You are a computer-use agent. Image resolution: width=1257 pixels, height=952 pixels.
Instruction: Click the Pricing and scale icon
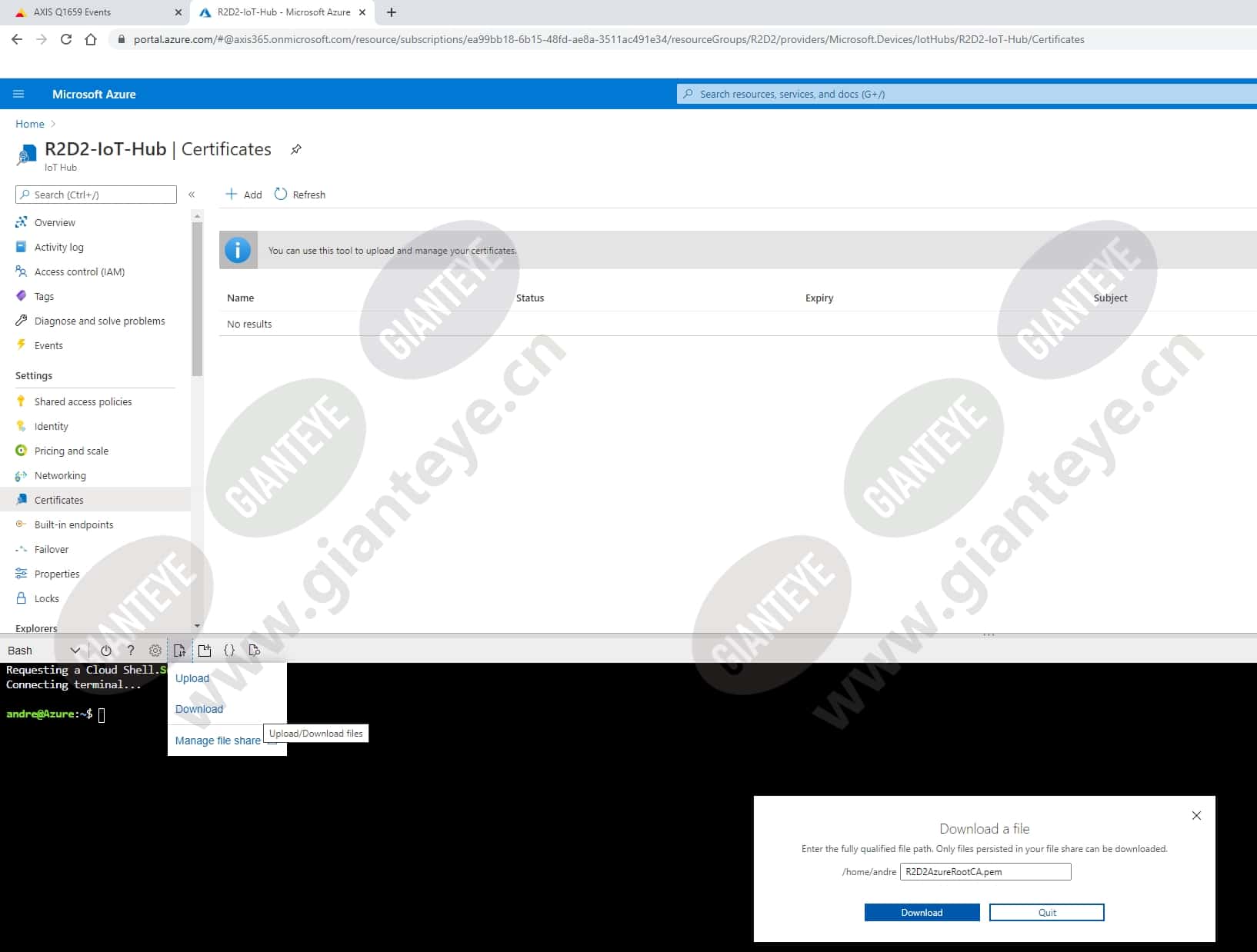click(x=22, y=451)
